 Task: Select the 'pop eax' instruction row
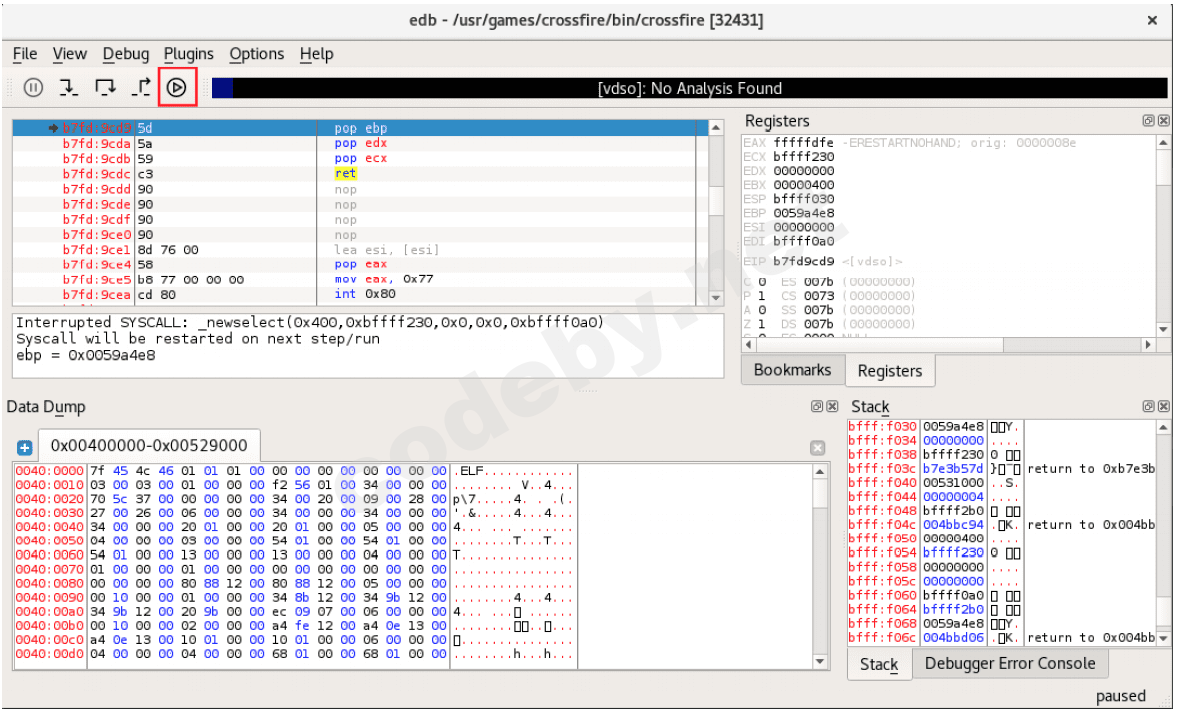[360, 264]
